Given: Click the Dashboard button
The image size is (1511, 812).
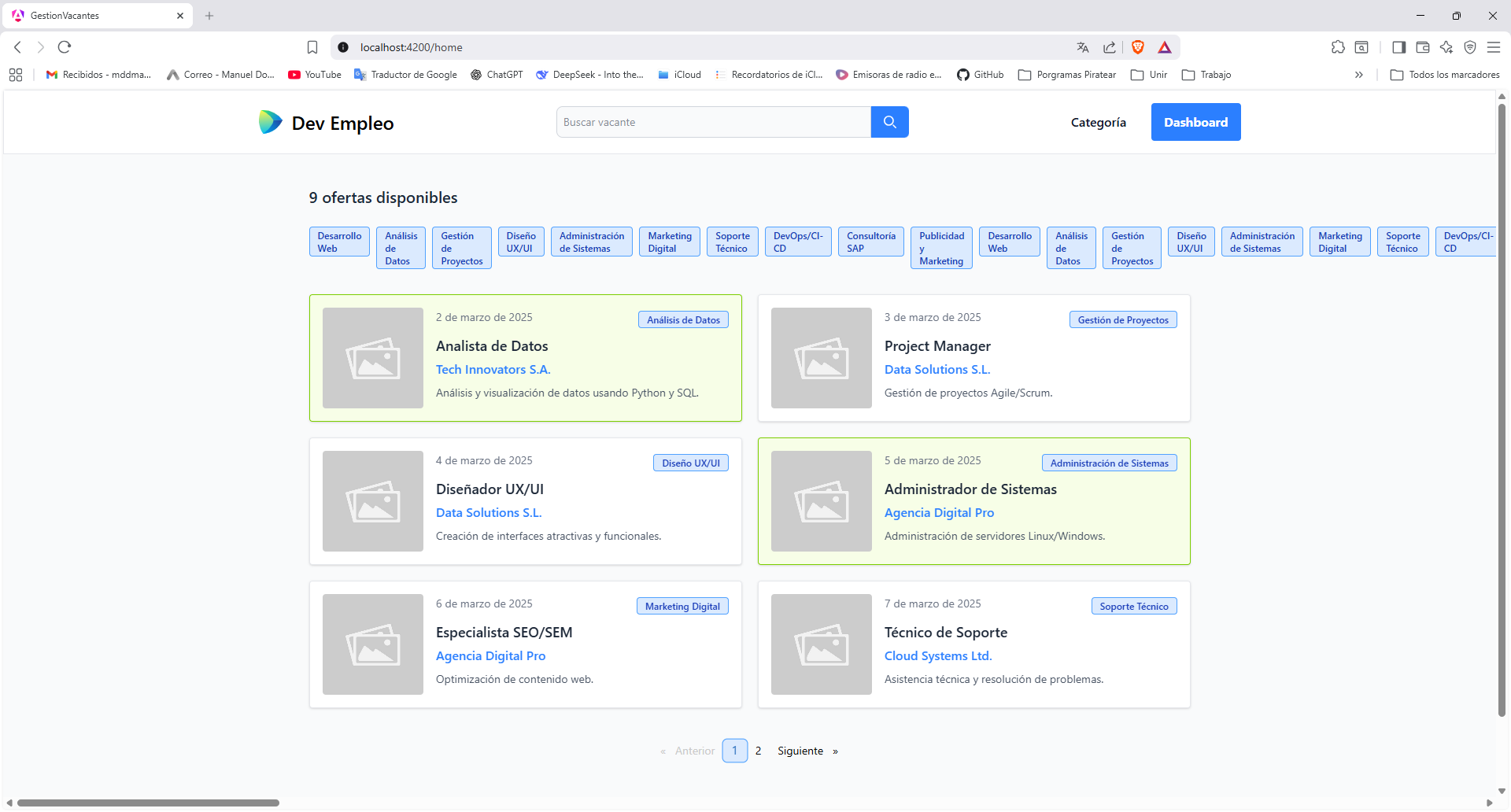Looking at the screenshot, I should pyautogui.click(x=1195, y=122).
